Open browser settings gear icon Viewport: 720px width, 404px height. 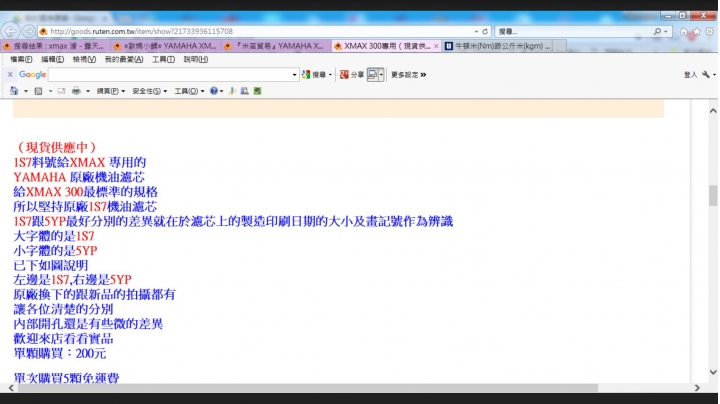[x=709, y=32]
